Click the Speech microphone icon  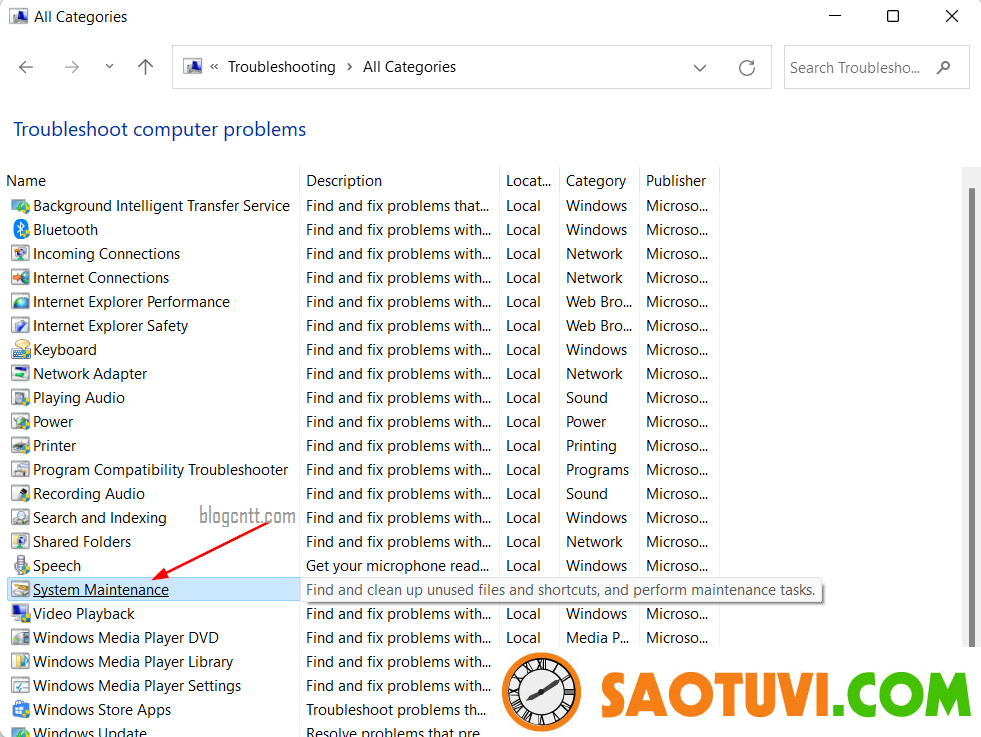click(x=21, y=565)
